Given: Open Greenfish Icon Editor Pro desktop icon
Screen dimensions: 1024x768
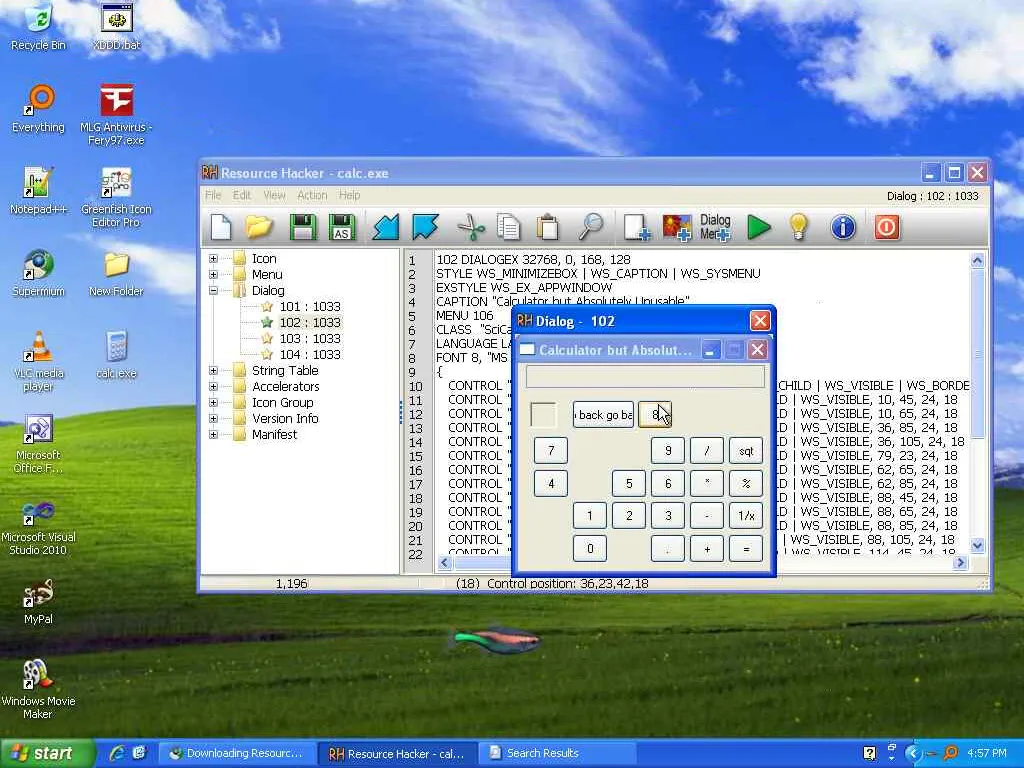Looking at the screenshot, I should [x=116, y=197].
